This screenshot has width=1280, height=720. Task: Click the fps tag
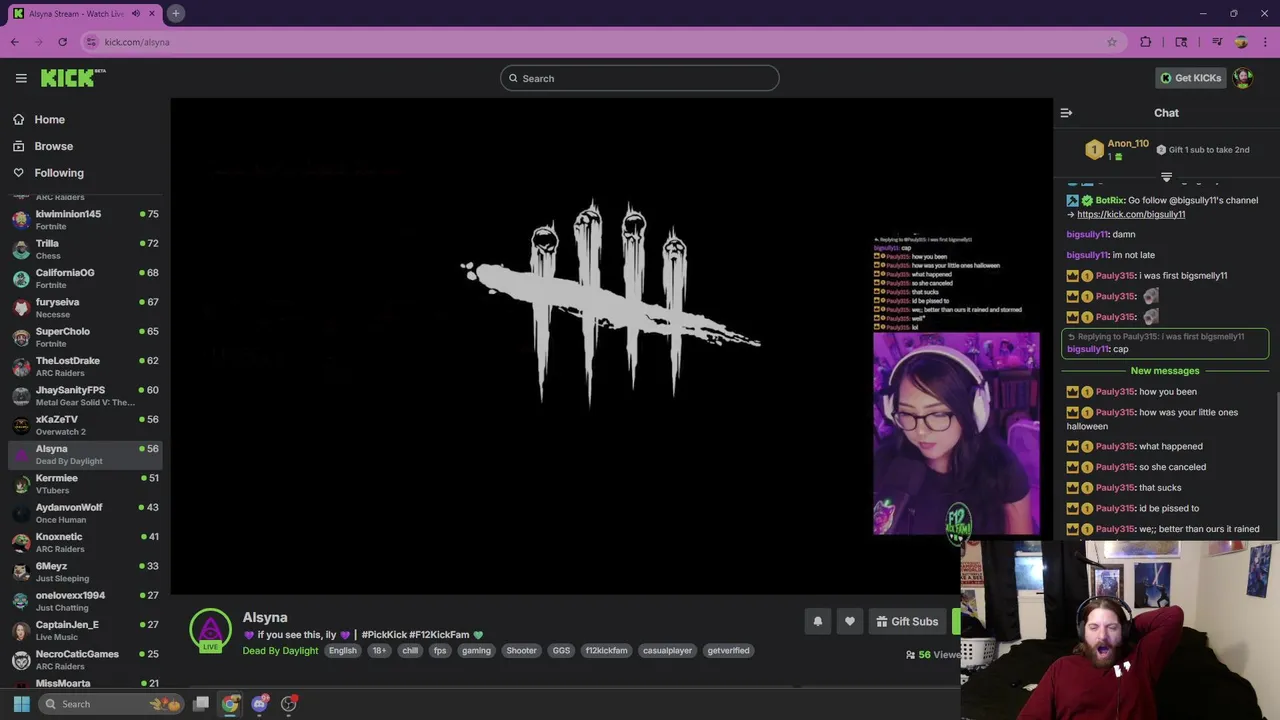point(440,651)
